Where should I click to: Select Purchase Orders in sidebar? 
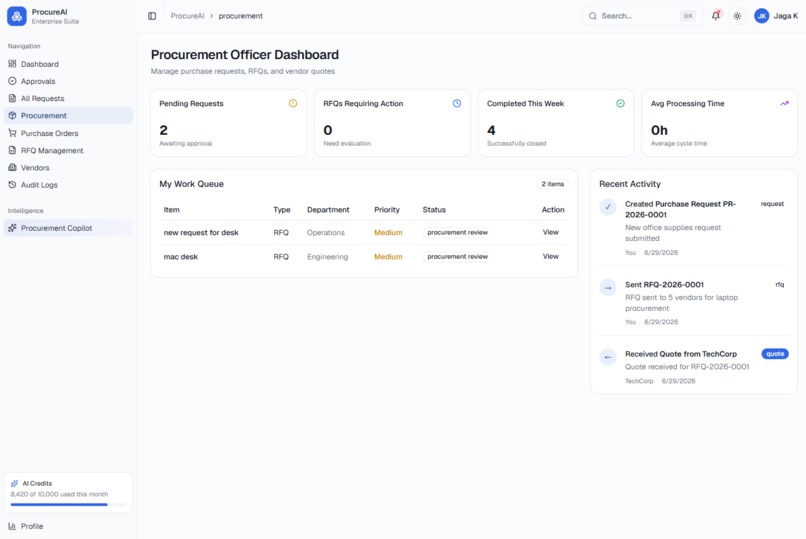(x=68, y=133)
